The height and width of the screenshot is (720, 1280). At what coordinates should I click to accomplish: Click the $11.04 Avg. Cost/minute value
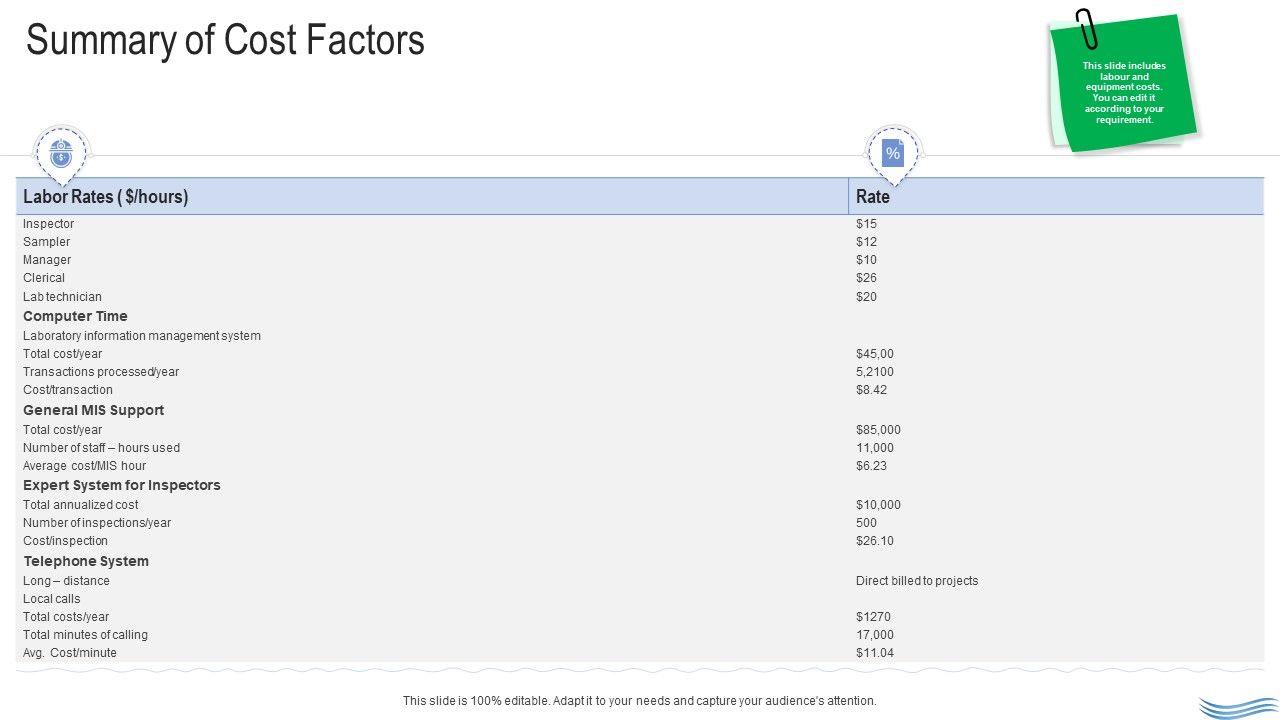875,653
